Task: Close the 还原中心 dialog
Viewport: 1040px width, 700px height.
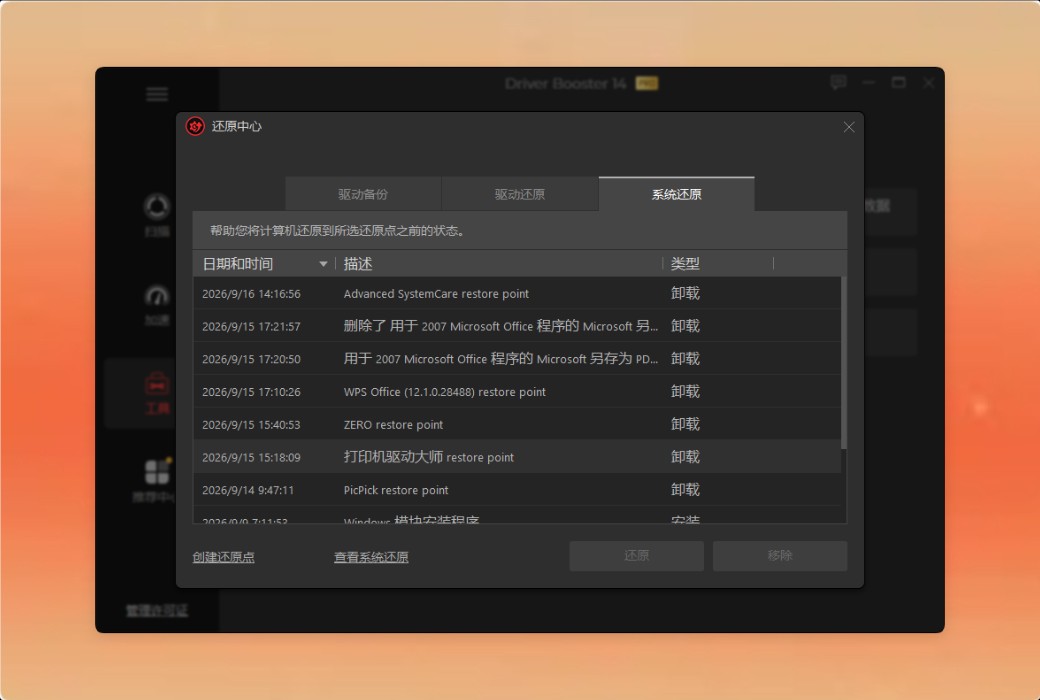Action: click(848, 127)
